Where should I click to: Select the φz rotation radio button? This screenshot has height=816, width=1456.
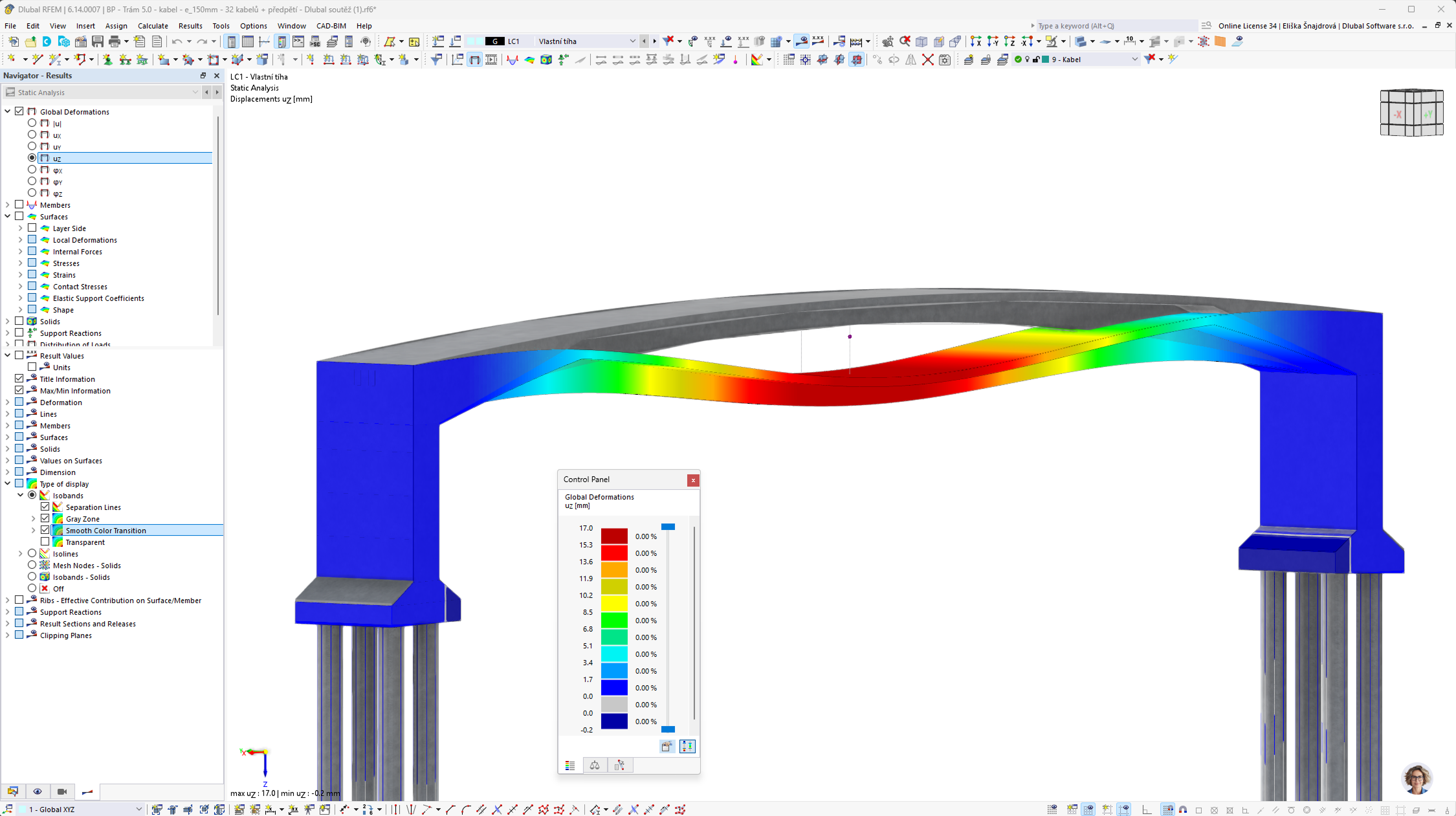pos(32,193)
